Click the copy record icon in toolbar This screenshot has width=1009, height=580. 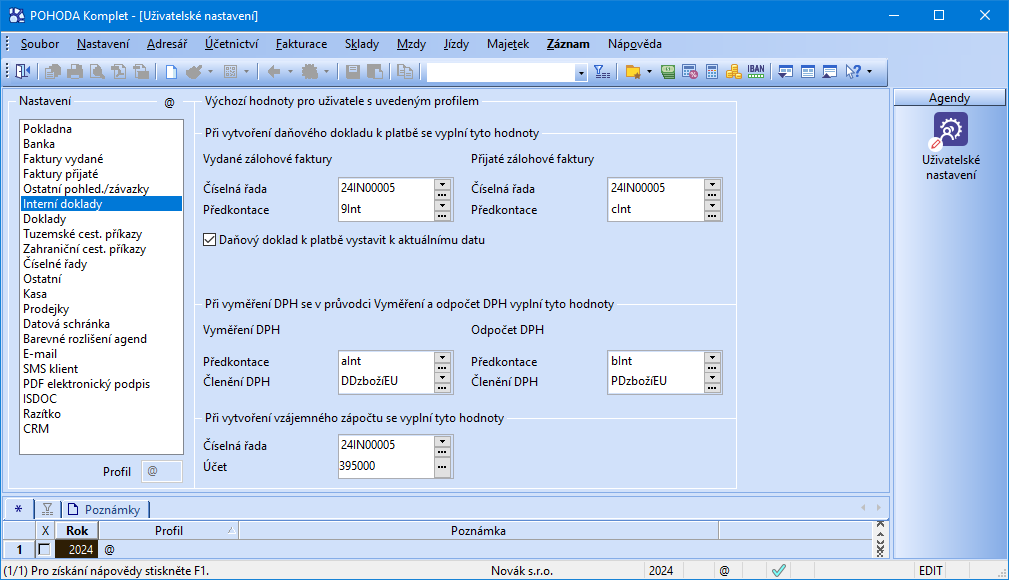[405, 72]
